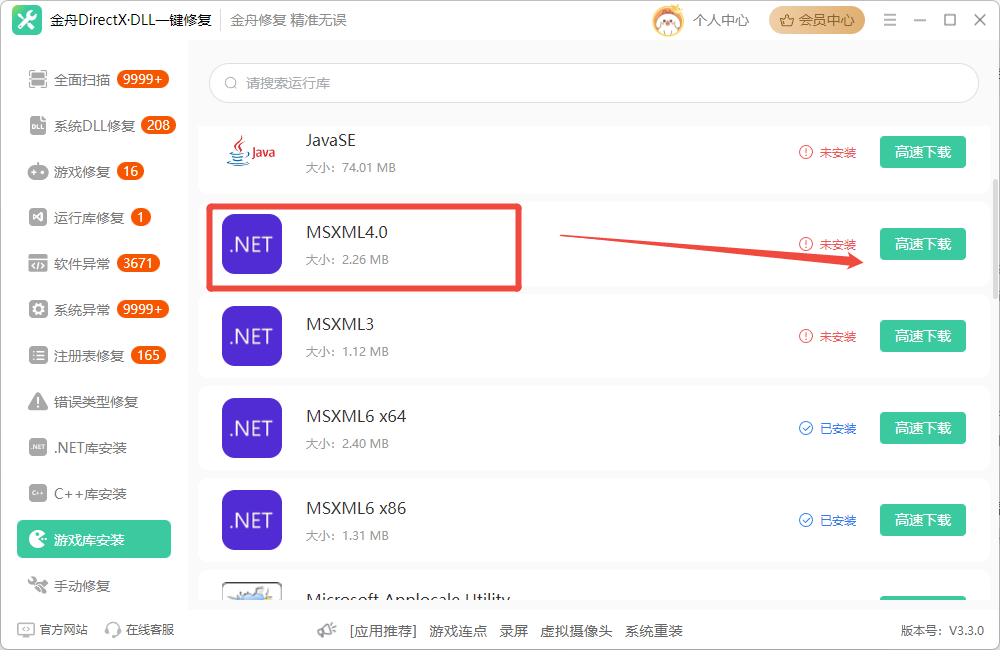1000x650 pixels.
Task: Open 系统异常 section
Action: (94, 309)
